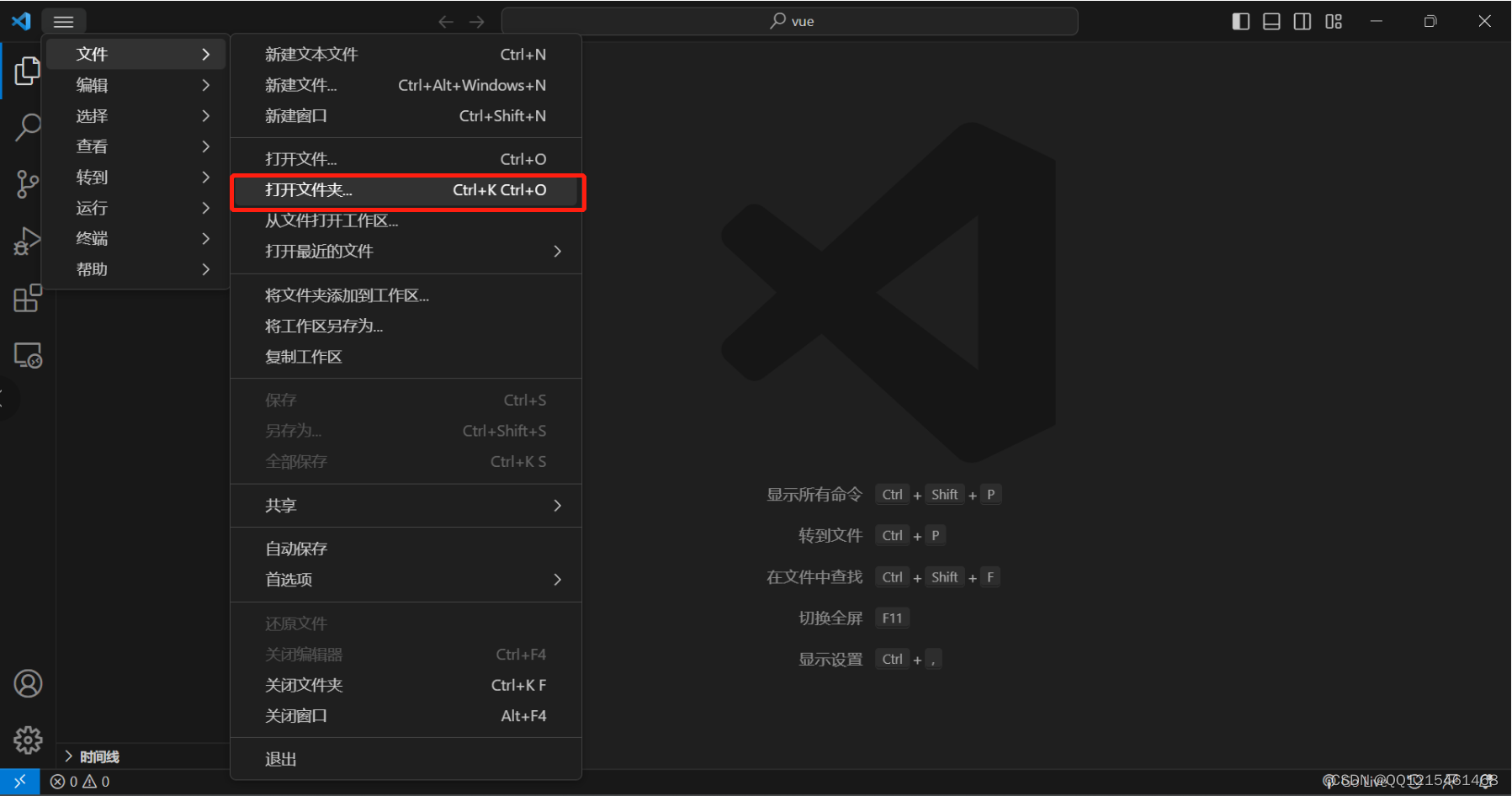The width and height of the screenshot is (1512, 796).
Task: Choose 新建文件... menu entry
Action: (406, 85)
